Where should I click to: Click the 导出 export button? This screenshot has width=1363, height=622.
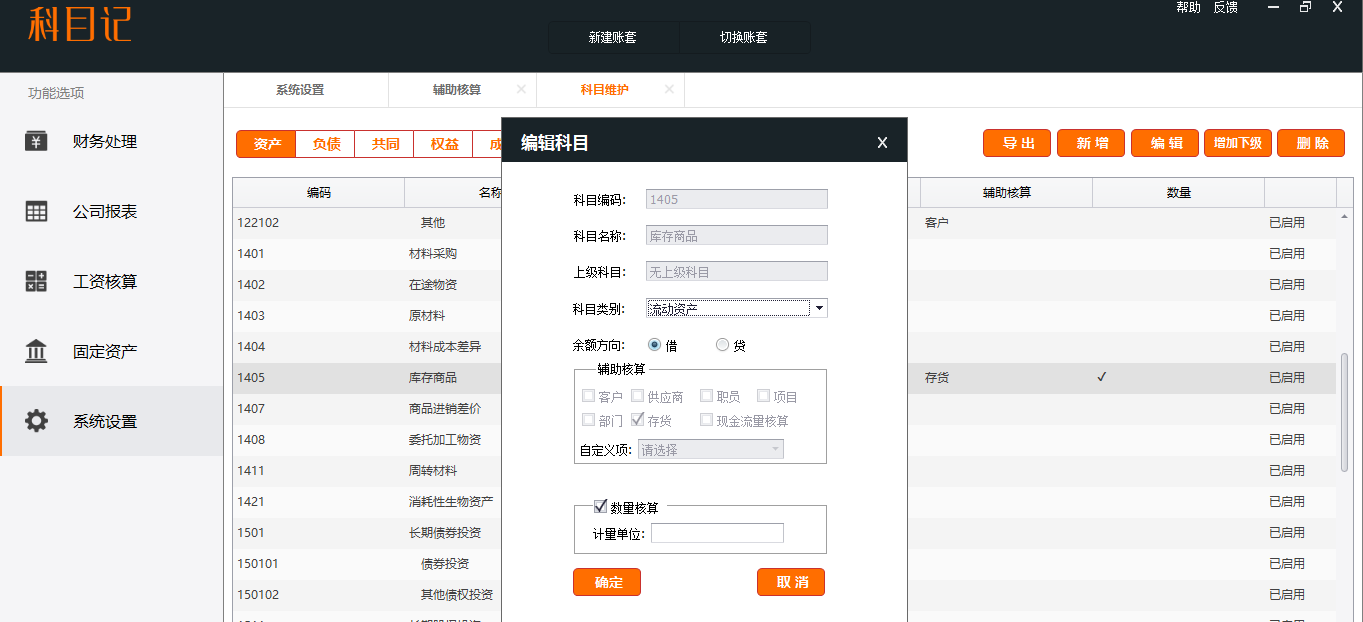[x=1017, y=143]
